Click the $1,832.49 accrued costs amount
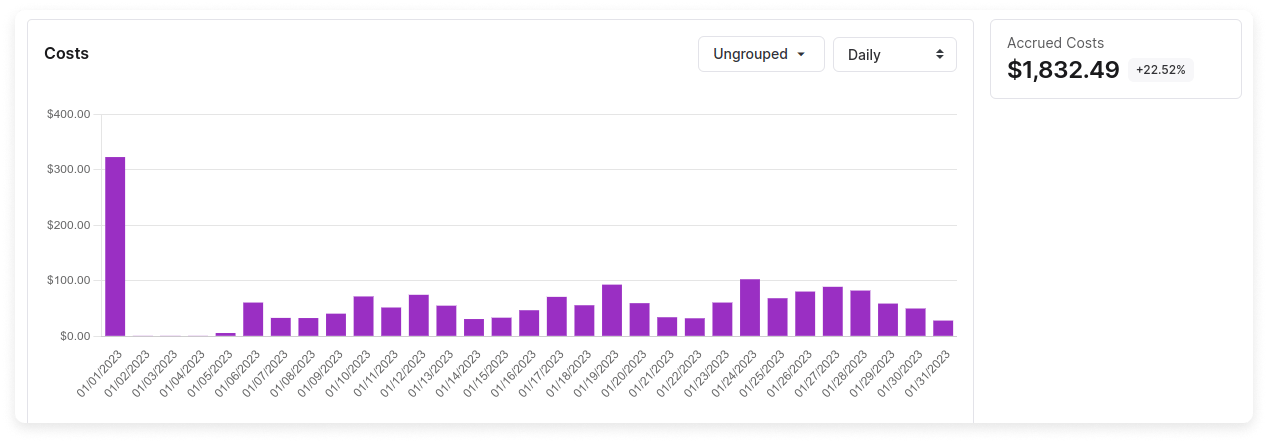This screenshot has height=443, width=1268. pos(1062,70)
